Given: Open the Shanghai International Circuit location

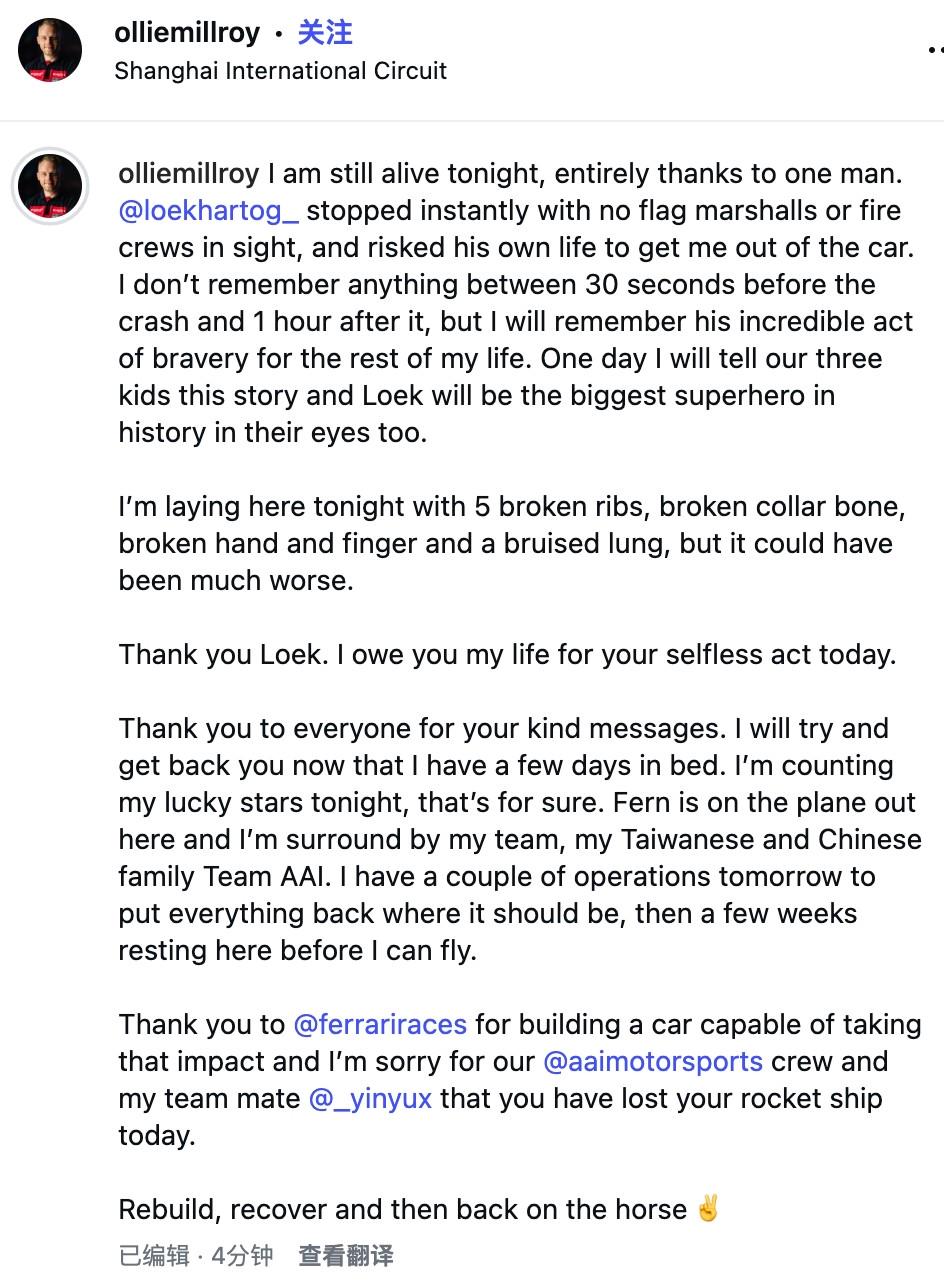Looking at the screenshot, I should click(281, 71).
